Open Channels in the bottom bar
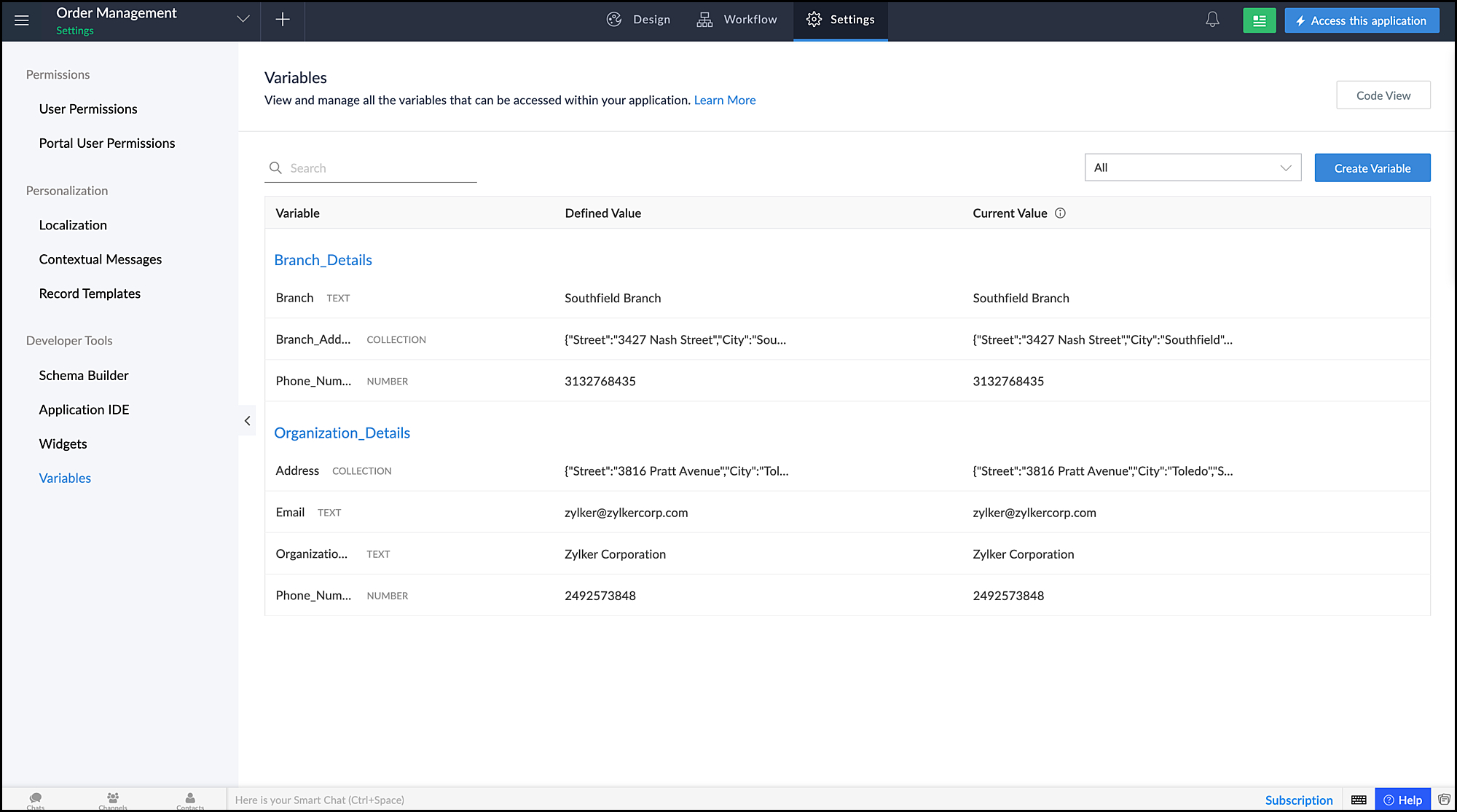 pos(113,800)
